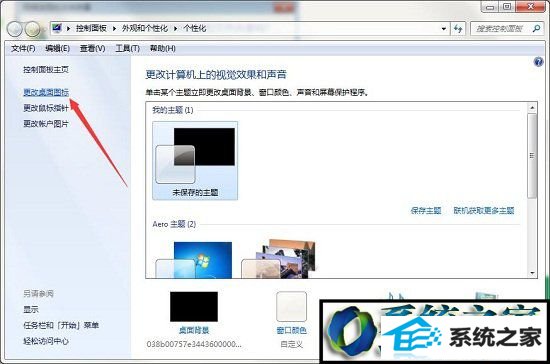Close the personalization window
The height and width of the screenshot is (364, 550).
(x=530, y=6)
